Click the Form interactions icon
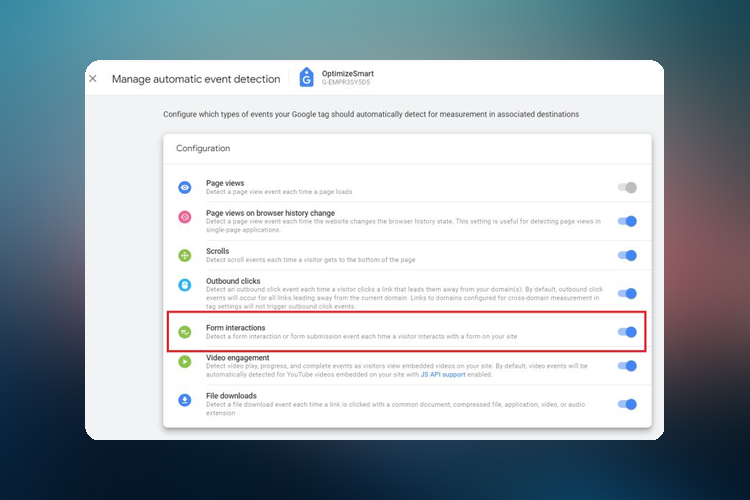Screen dimensions: 750x500 (185, 332)
